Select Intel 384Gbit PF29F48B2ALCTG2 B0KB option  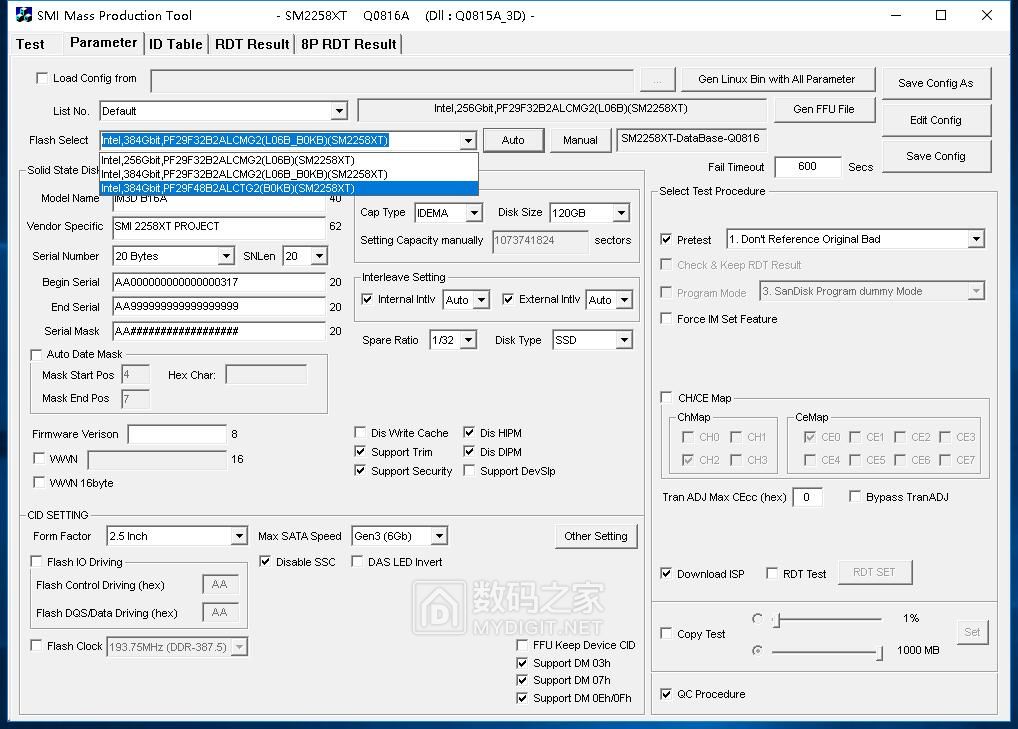click(x=289, y=188)
